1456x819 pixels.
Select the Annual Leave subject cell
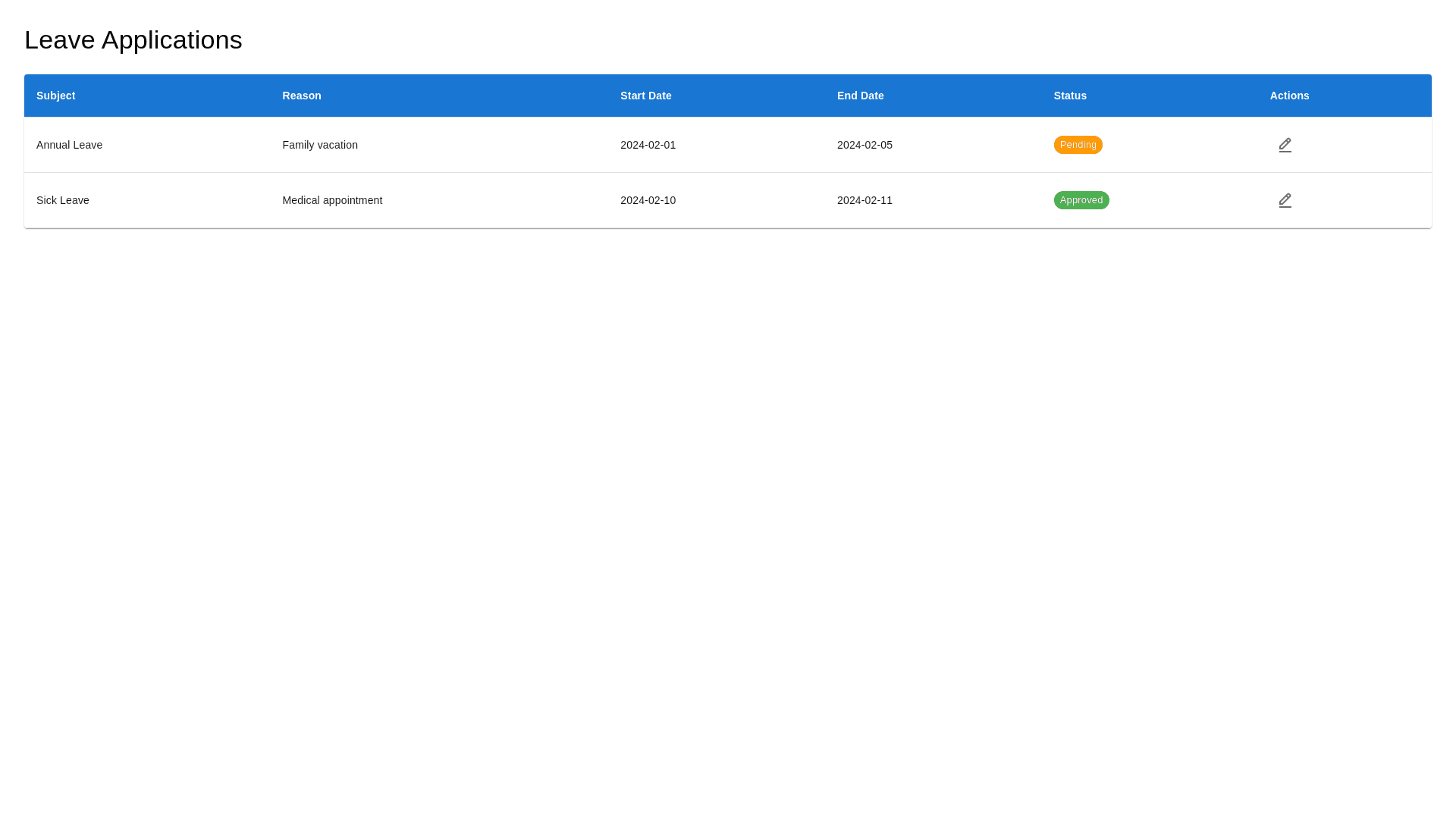click(69, 145)
